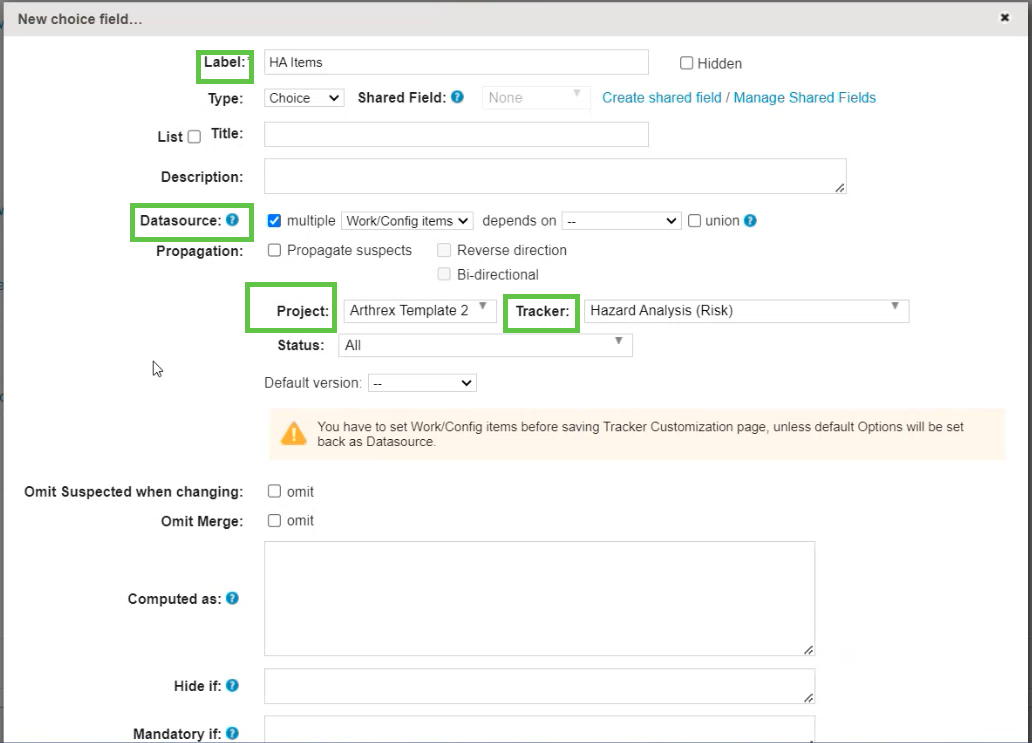
Task: Open the Create shared field link
Action: pyautogui.click(x=661, y=97)
